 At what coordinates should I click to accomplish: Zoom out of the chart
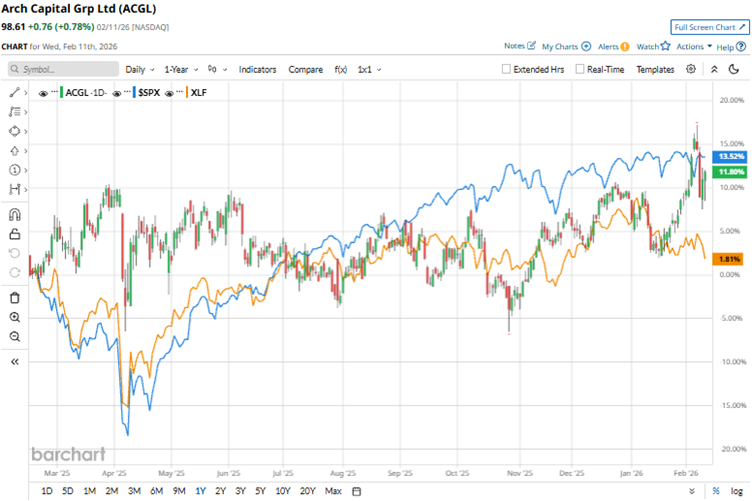[x=14, y=336]
